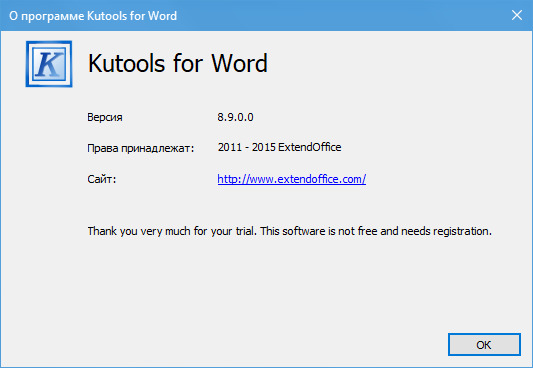The image size is (533, 368).
Task: Click the trial registration notice text
Action: pos(290,231)
